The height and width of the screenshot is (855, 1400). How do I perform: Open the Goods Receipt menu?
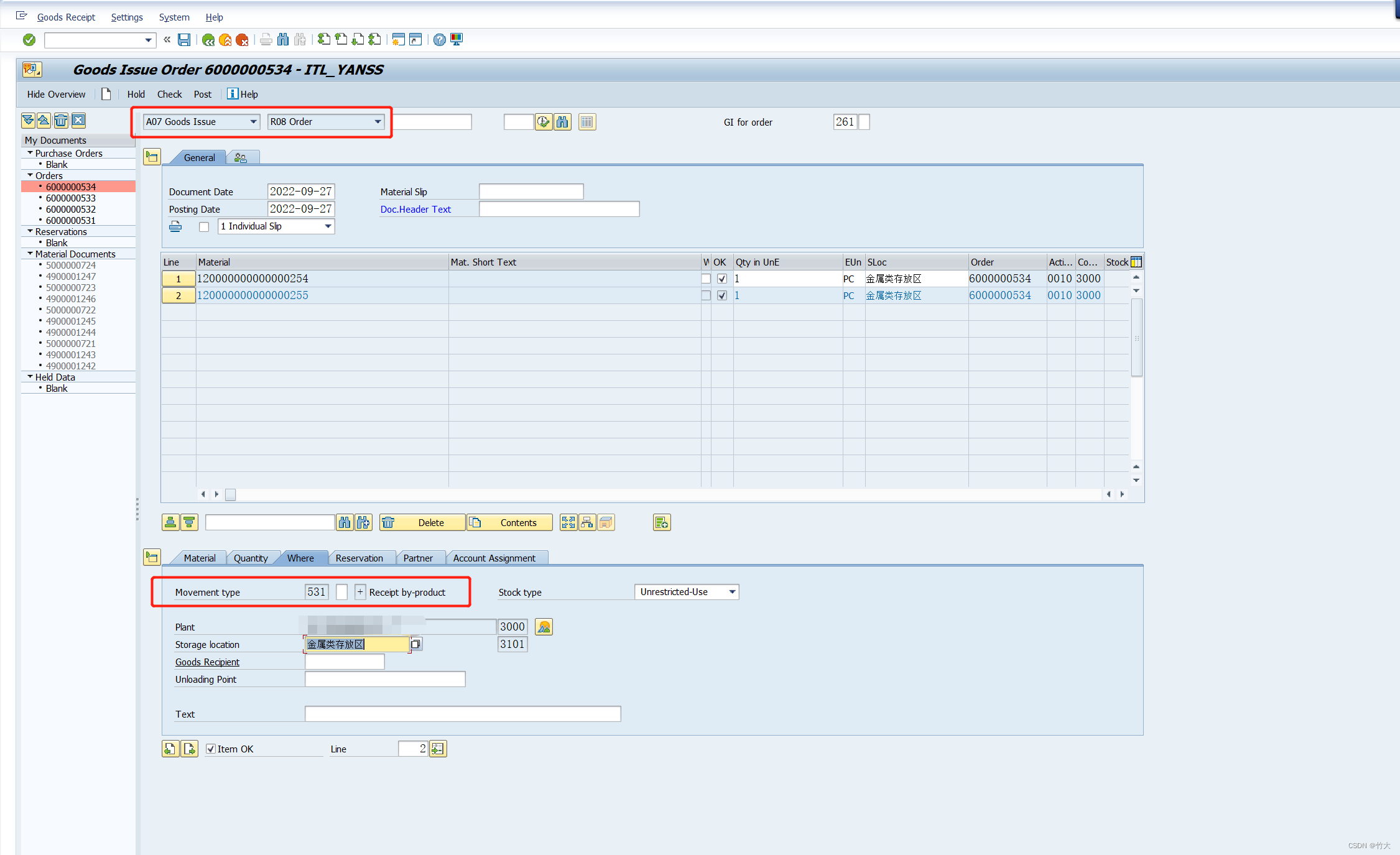(66, 17)
